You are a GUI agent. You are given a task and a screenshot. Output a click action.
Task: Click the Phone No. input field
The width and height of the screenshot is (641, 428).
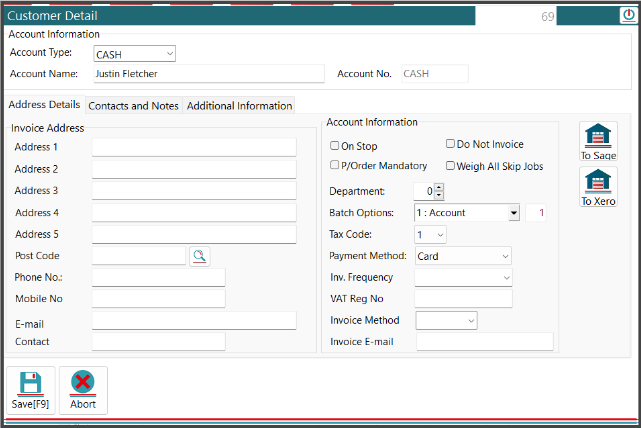(x=159, y=277)
